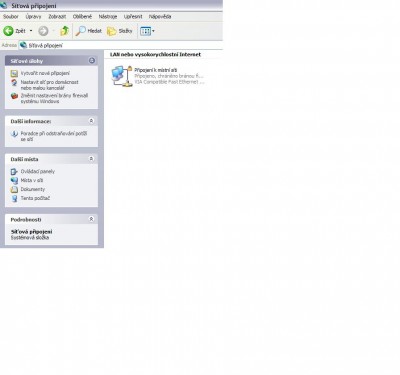
Task: Click the green Zpět back arrow icon
Action: point(8,31)
